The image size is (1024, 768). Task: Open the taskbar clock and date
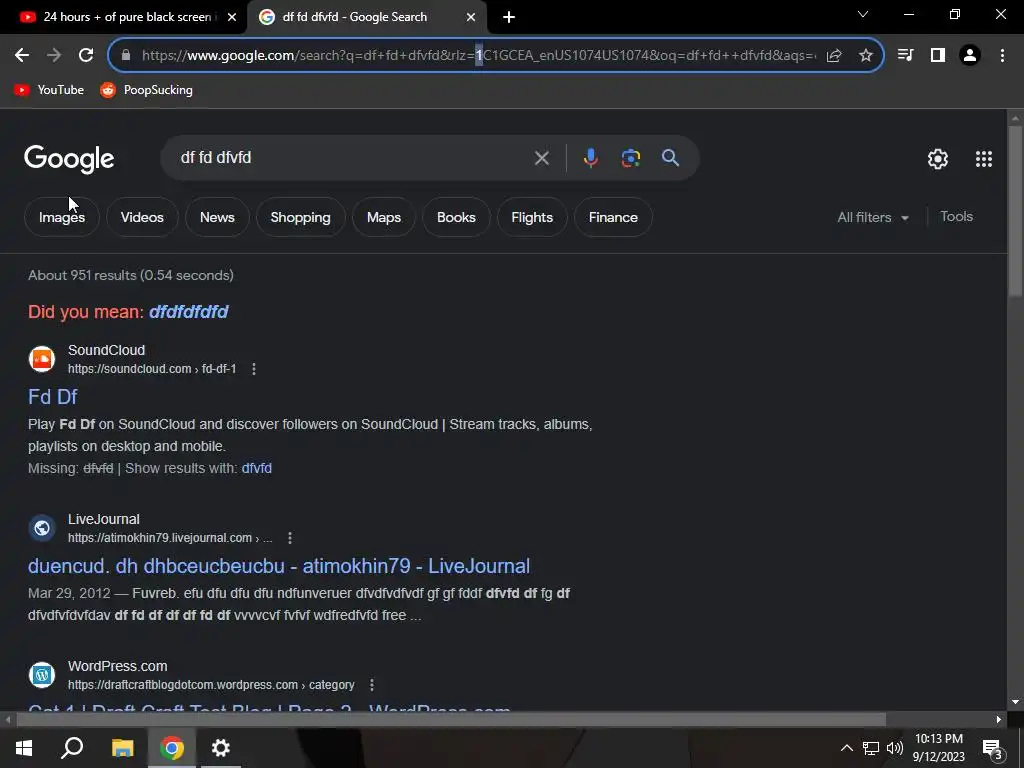tap(939, 748)
